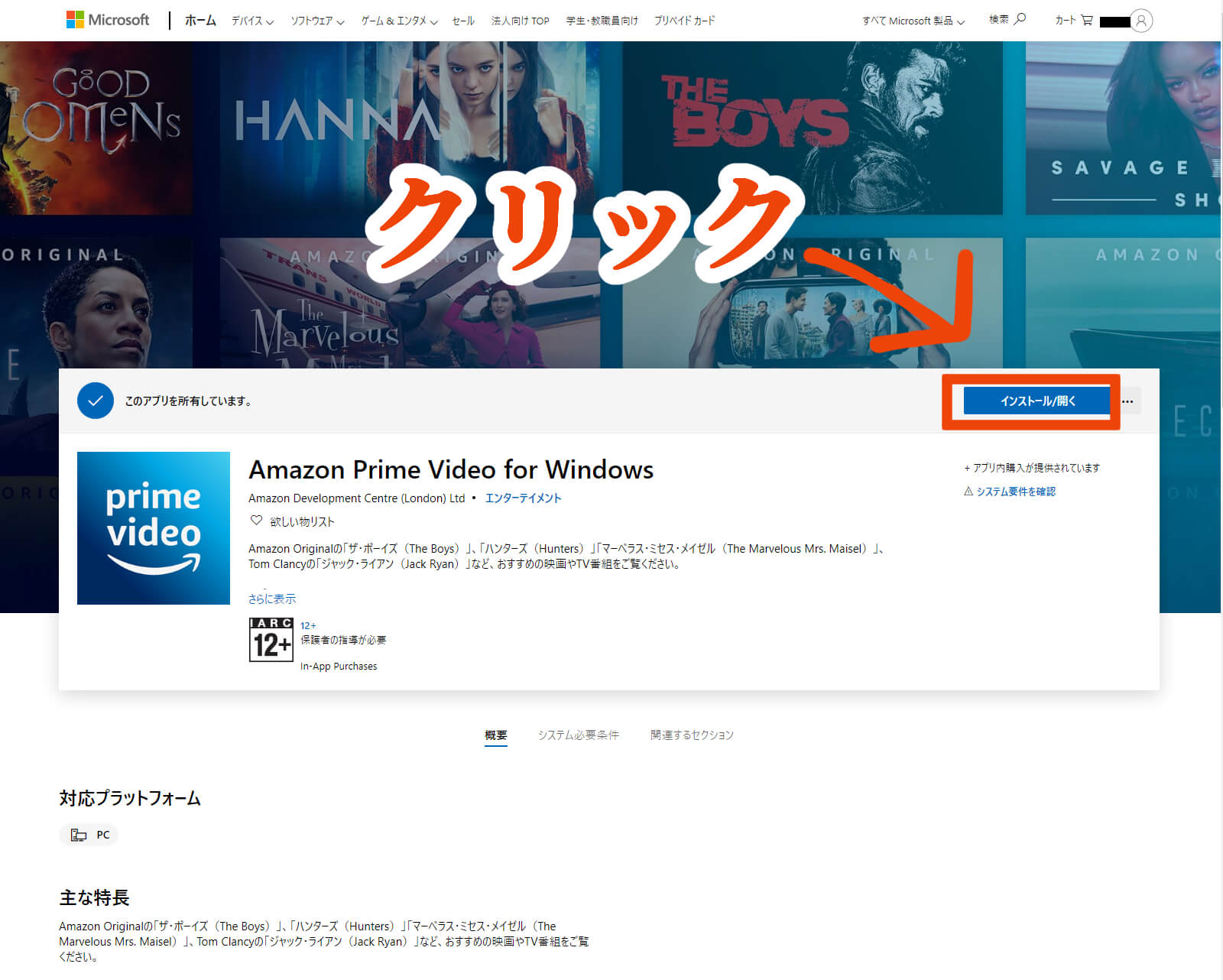
Task: Click the Microsoft logo
Action: point(108,20)
